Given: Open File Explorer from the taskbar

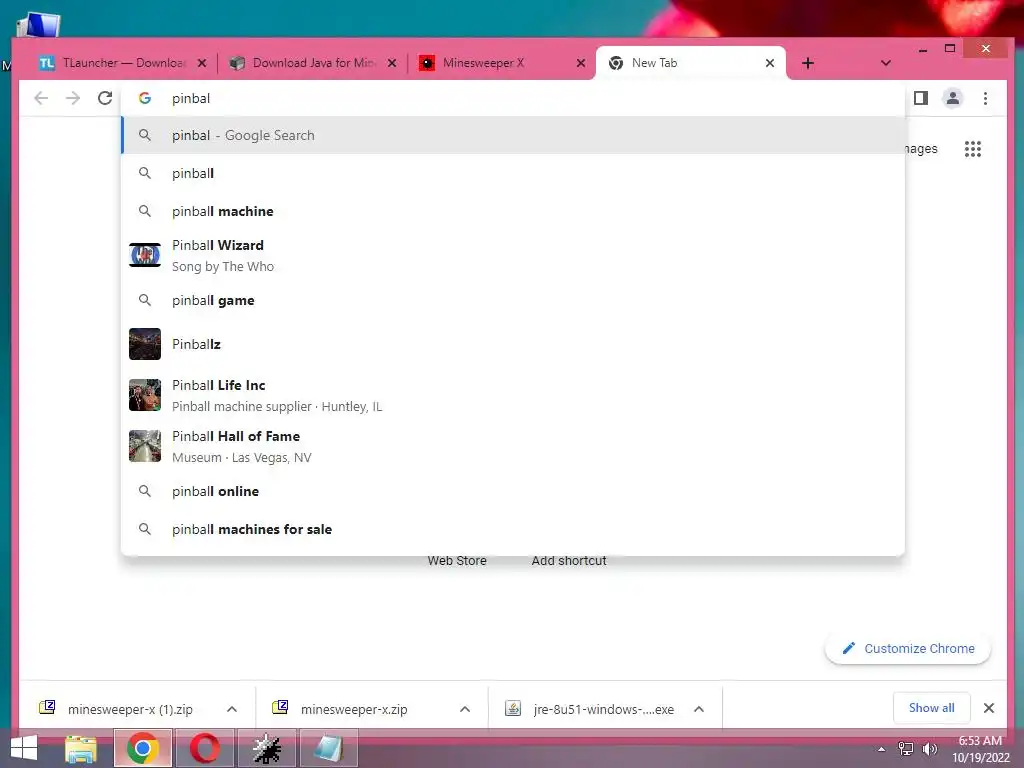Looking at the screenshot, I should (81, 748).
